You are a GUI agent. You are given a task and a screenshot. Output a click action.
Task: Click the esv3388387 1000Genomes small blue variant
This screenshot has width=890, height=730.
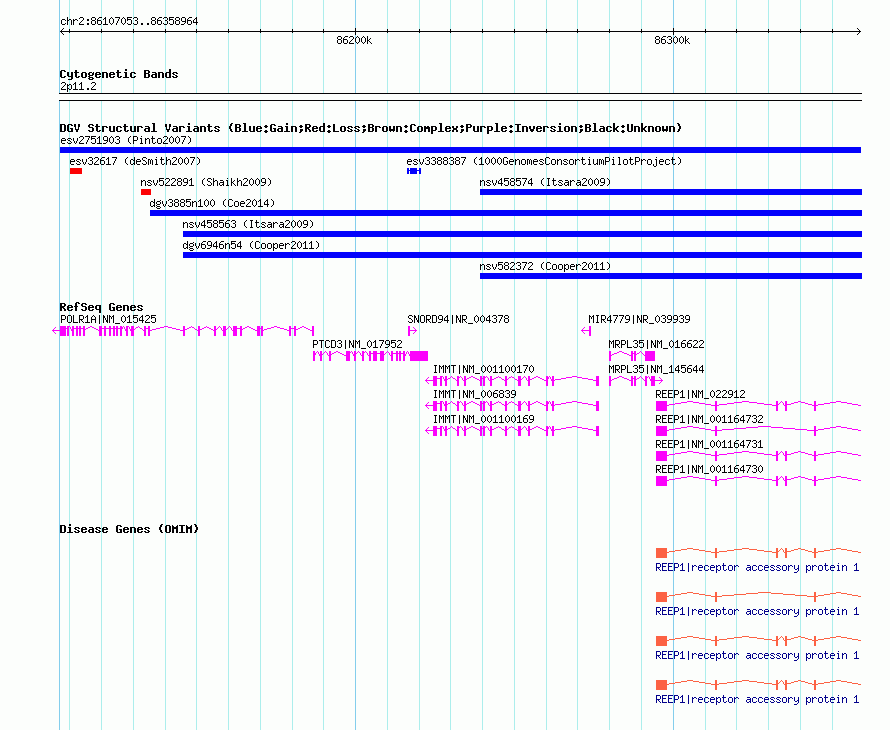coord(414,171)
